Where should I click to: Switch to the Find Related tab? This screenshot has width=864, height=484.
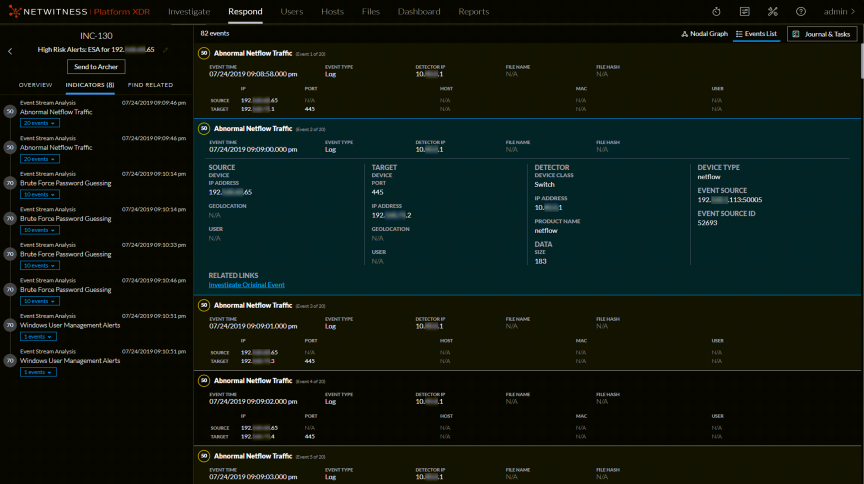point(150,85)
